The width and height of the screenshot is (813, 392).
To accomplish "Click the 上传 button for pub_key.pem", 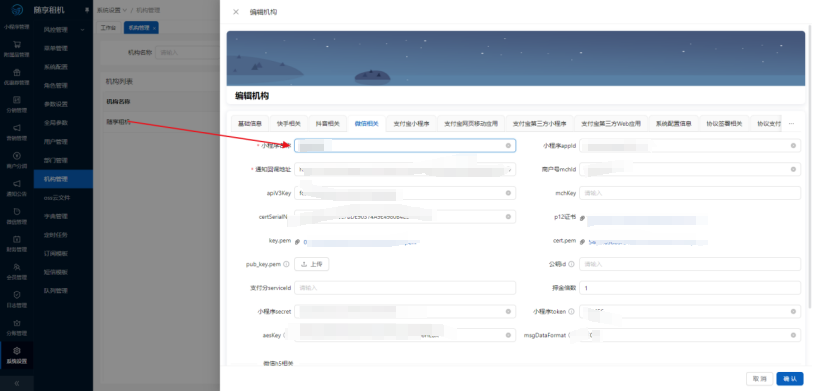I will (x=312, y=264).
